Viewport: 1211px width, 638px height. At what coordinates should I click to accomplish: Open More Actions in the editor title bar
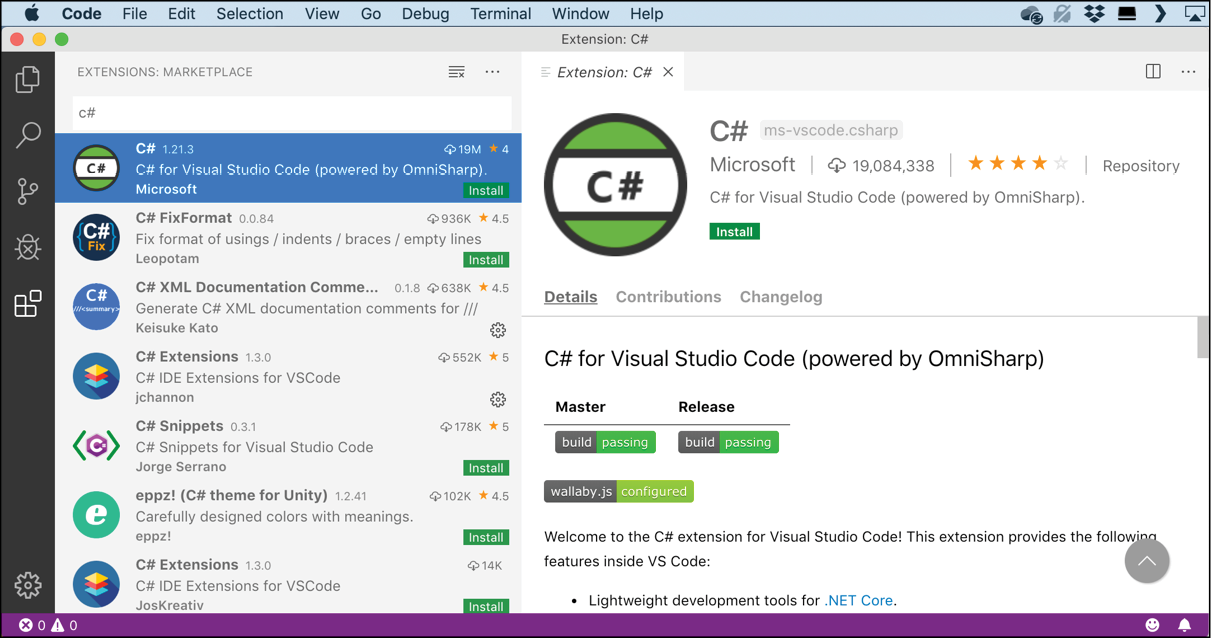(1188, 72)
